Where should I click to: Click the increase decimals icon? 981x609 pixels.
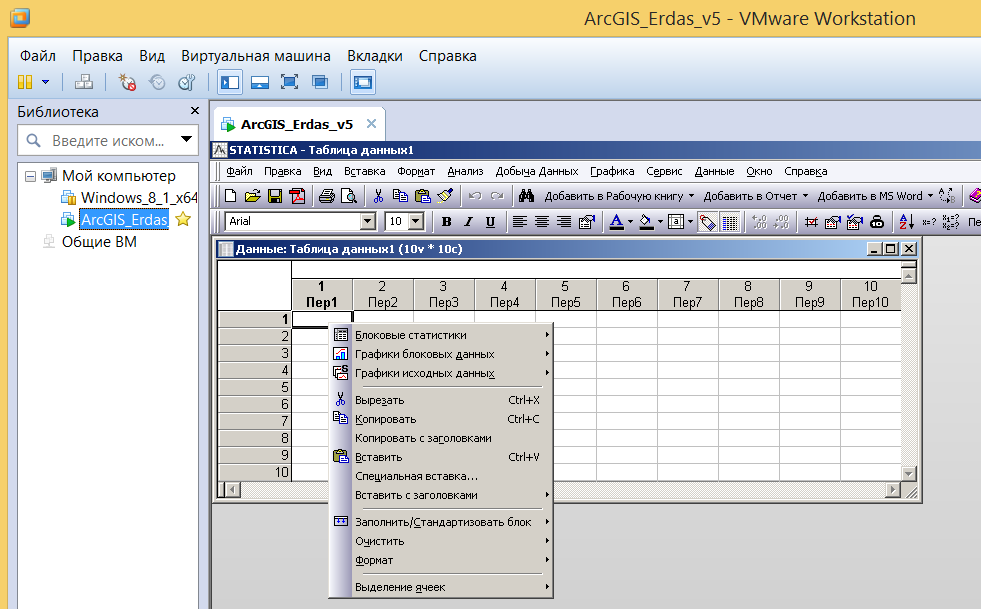pyautogui.click(x=759, y=222)
